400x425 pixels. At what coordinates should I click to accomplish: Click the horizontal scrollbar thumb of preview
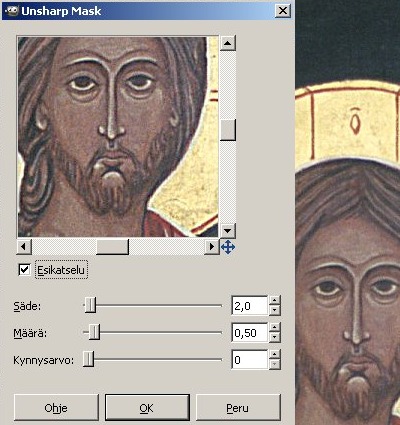tap(112, 247)
